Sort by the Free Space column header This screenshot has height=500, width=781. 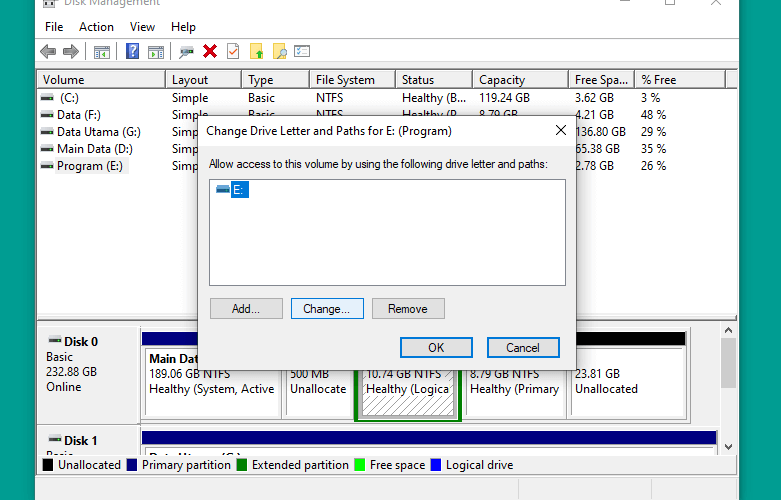click(x=601, y=80)
